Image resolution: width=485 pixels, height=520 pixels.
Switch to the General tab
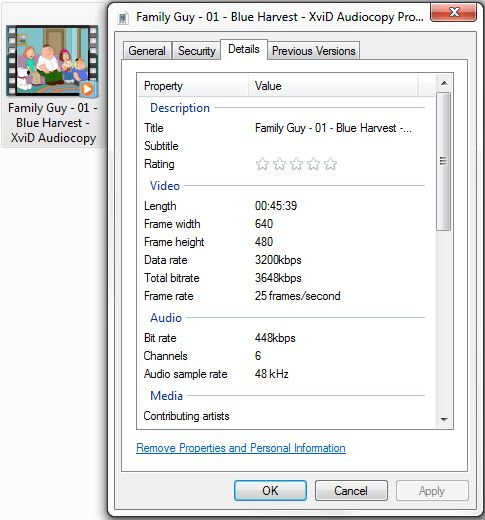pyautogui.click(x=147, y=51)
